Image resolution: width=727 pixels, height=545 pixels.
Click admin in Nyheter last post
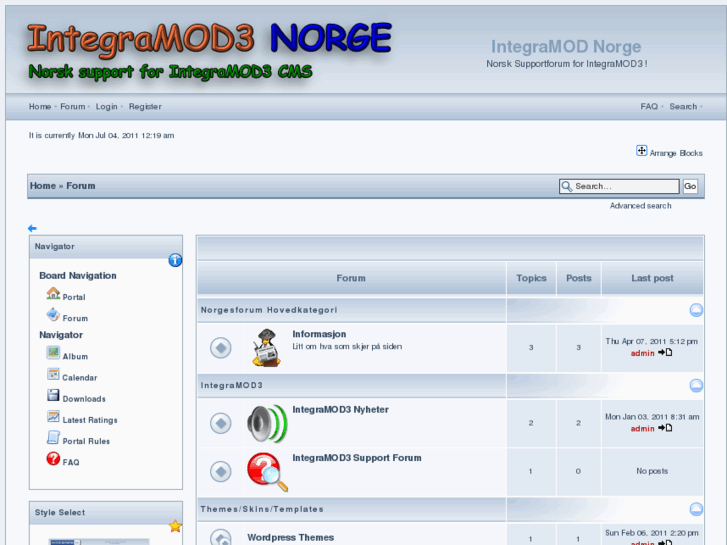[642, 429]
